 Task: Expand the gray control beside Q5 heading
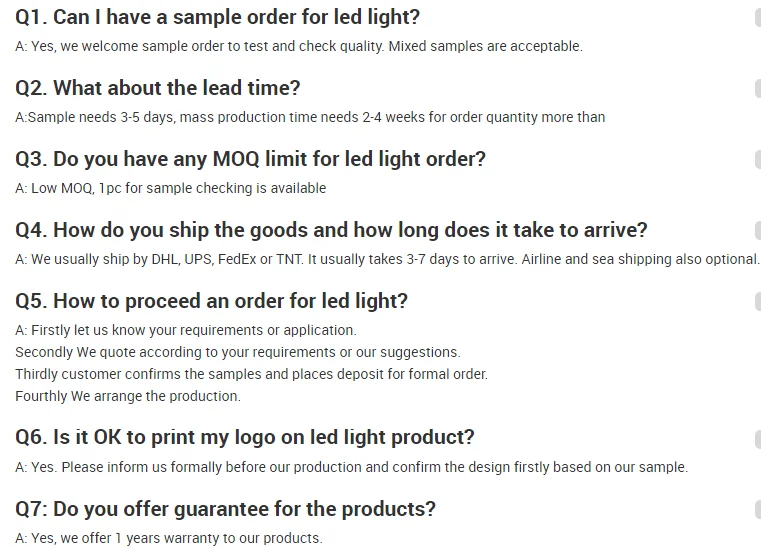coord(757,302)
